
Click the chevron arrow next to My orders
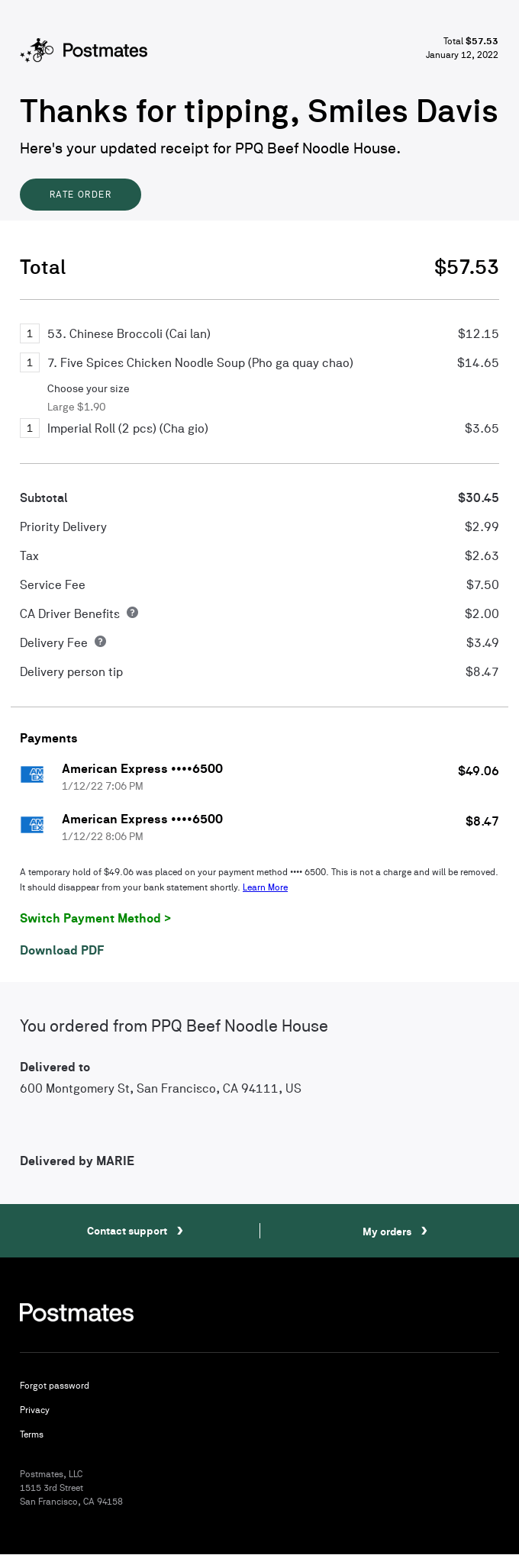425,1231
